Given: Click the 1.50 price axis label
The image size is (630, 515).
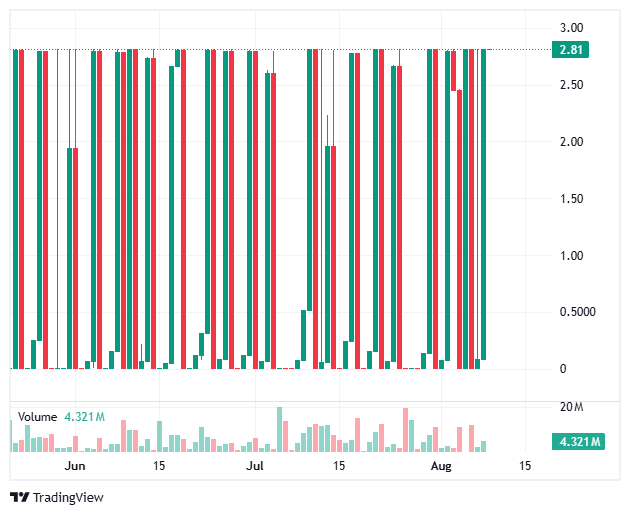Looking at the screenshot, I should pos(571,198).
